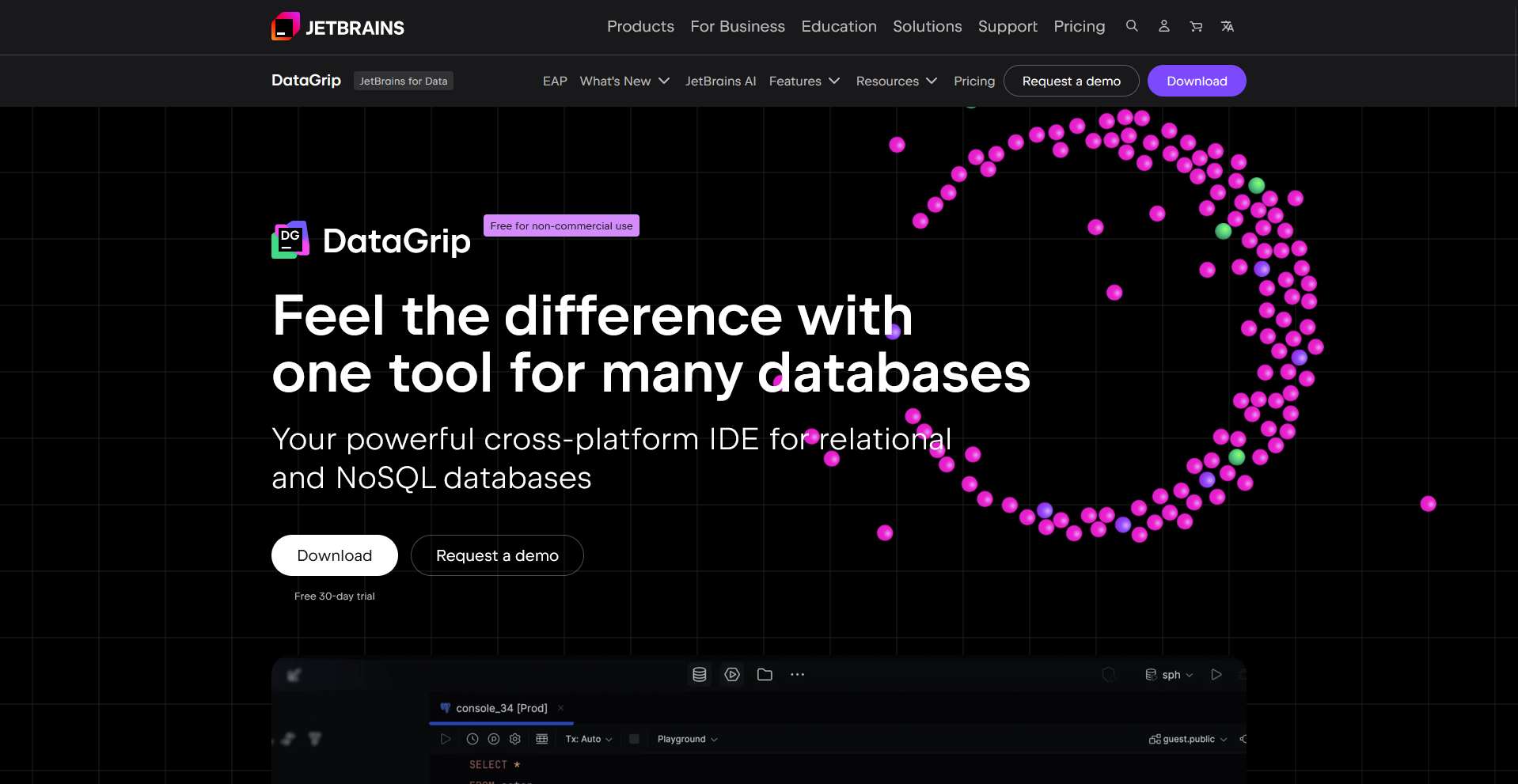
Task: Open the guest.public schema dropdown
Action: 1188,739
